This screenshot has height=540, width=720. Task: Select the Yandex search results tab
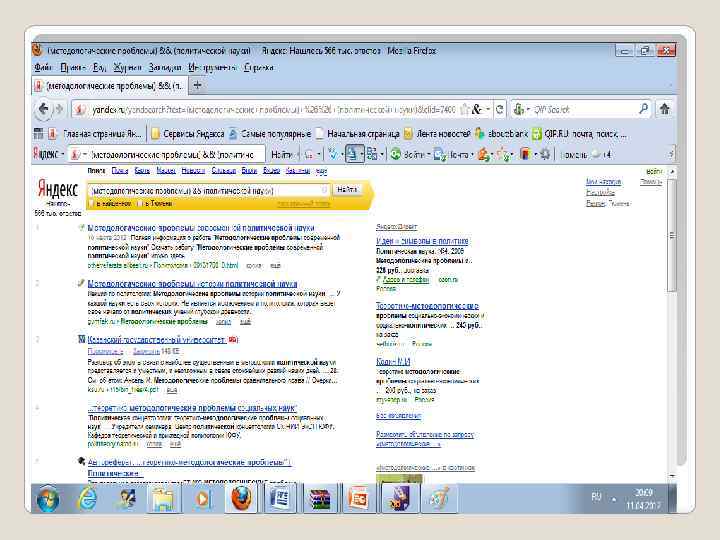click(109, 85)
